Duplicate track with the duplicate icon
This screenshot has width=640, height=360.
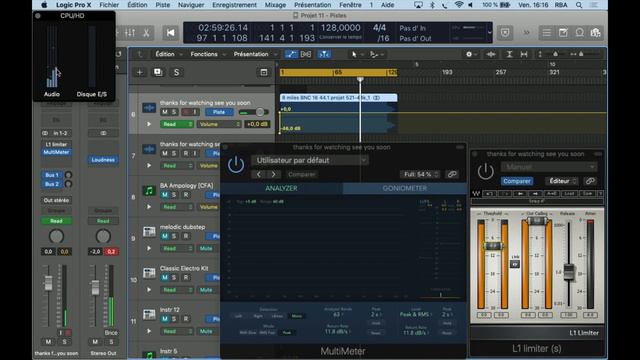coord(158,72)
